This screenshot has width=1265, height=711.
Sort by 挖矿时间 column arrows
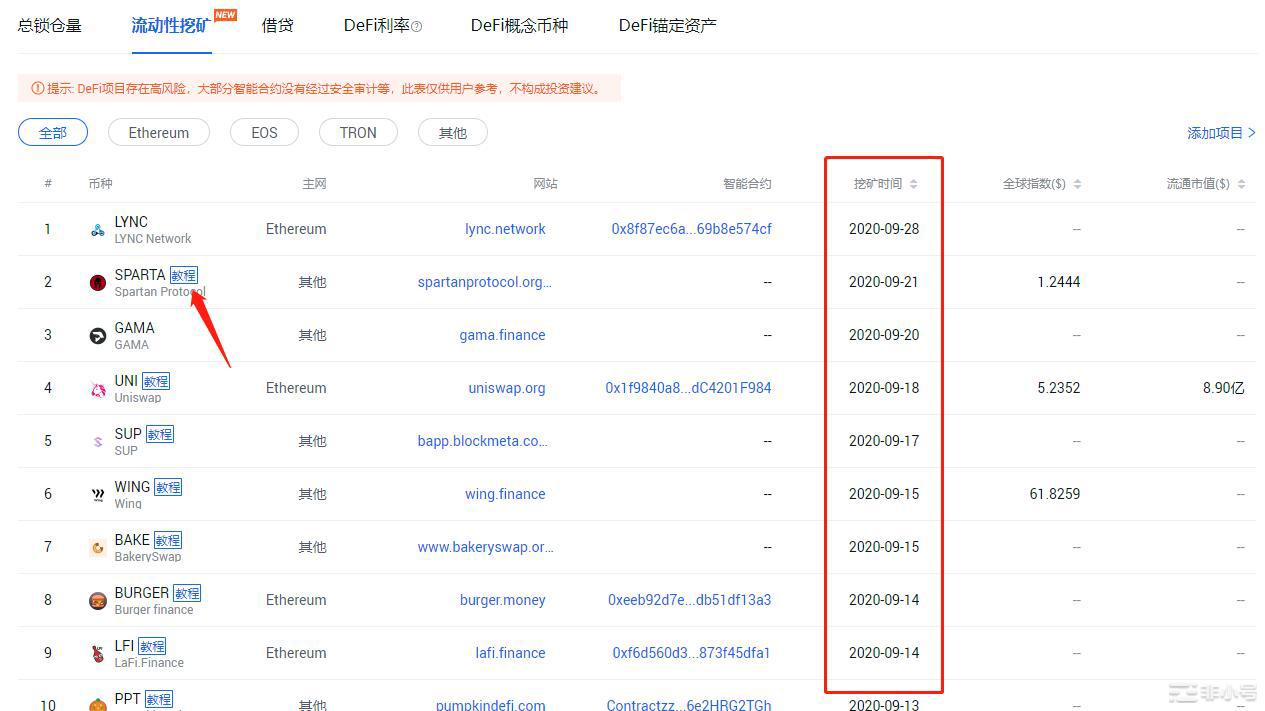913,184
